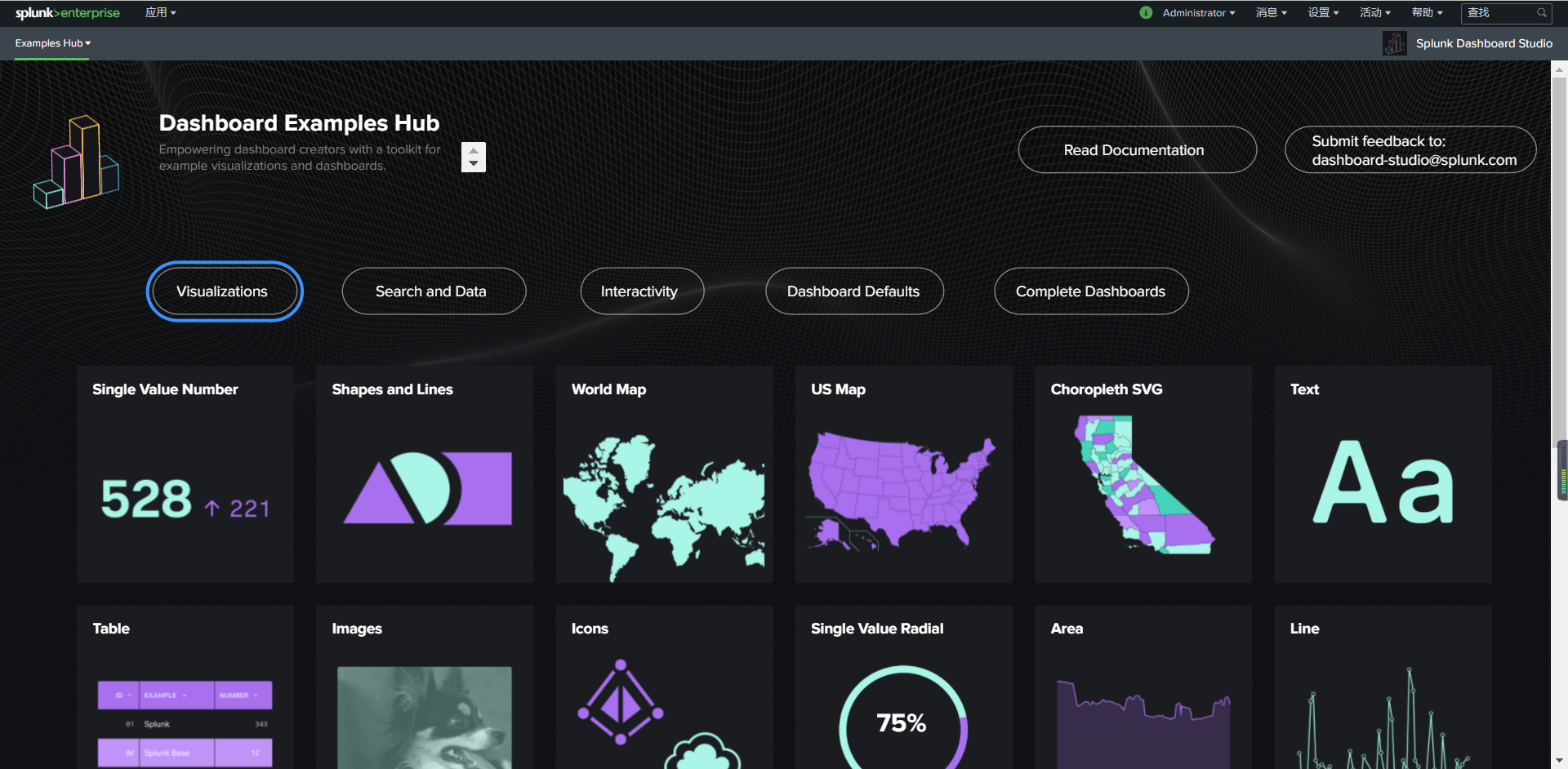Open the Single Value Number example card

(185, 474)
